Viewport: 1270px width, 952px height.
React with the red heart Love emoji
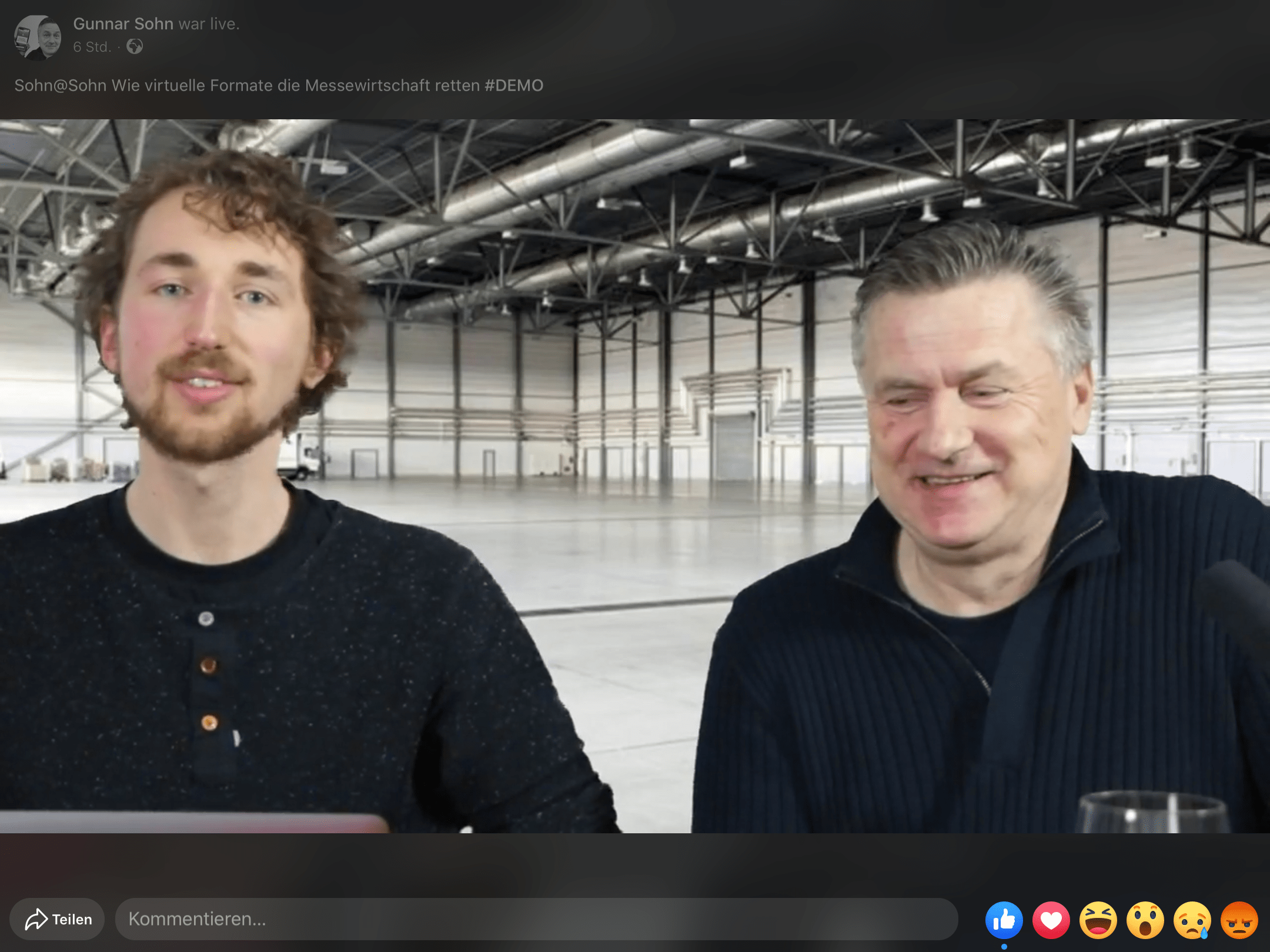pos(1051,920)
